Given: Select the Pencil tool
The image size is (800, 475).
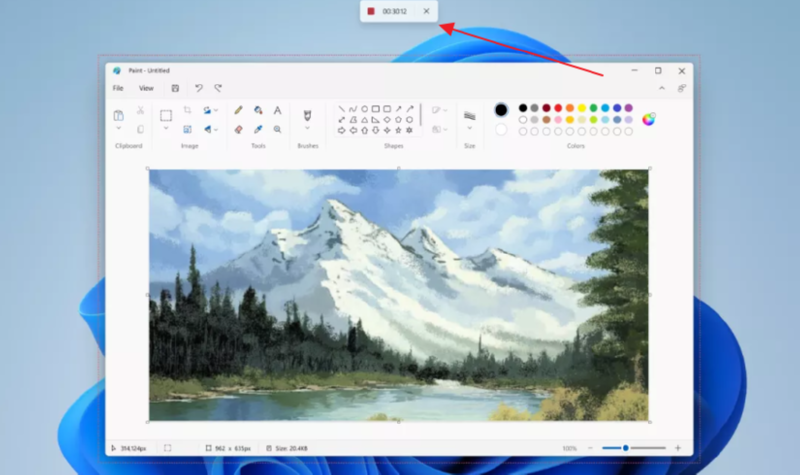Looking at the screenshot, I should [x=238, y=110].
